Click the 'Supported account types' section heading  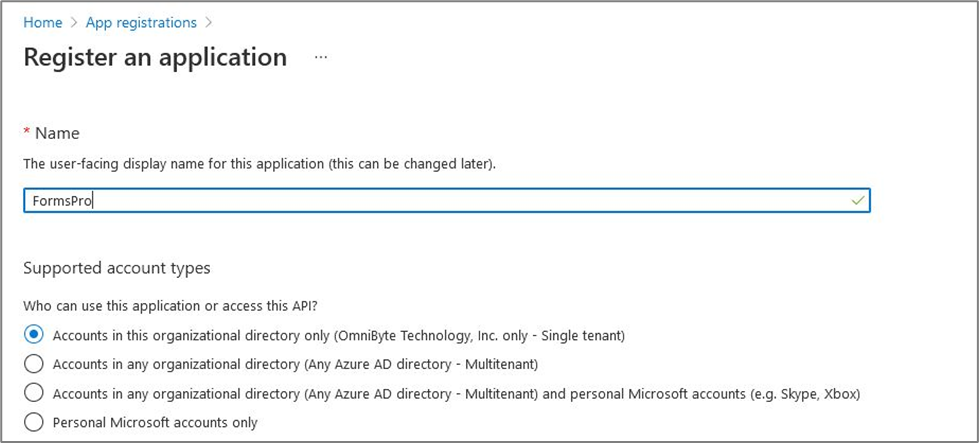(x=117, y=268)
